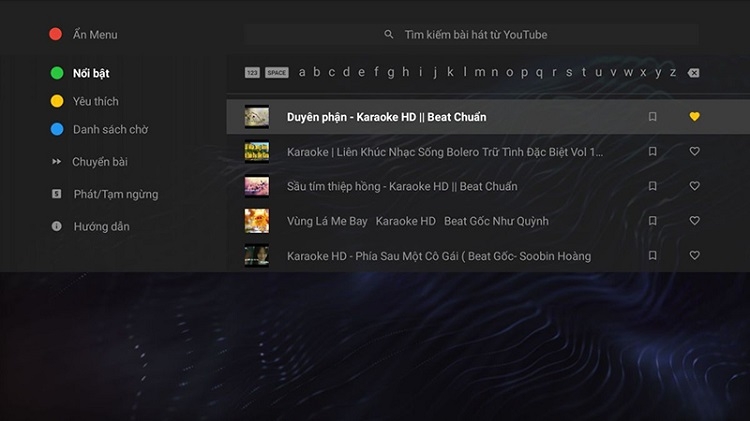Click the Phát/Tạm ngừng play-pause icon

click(x=56, y=194)
